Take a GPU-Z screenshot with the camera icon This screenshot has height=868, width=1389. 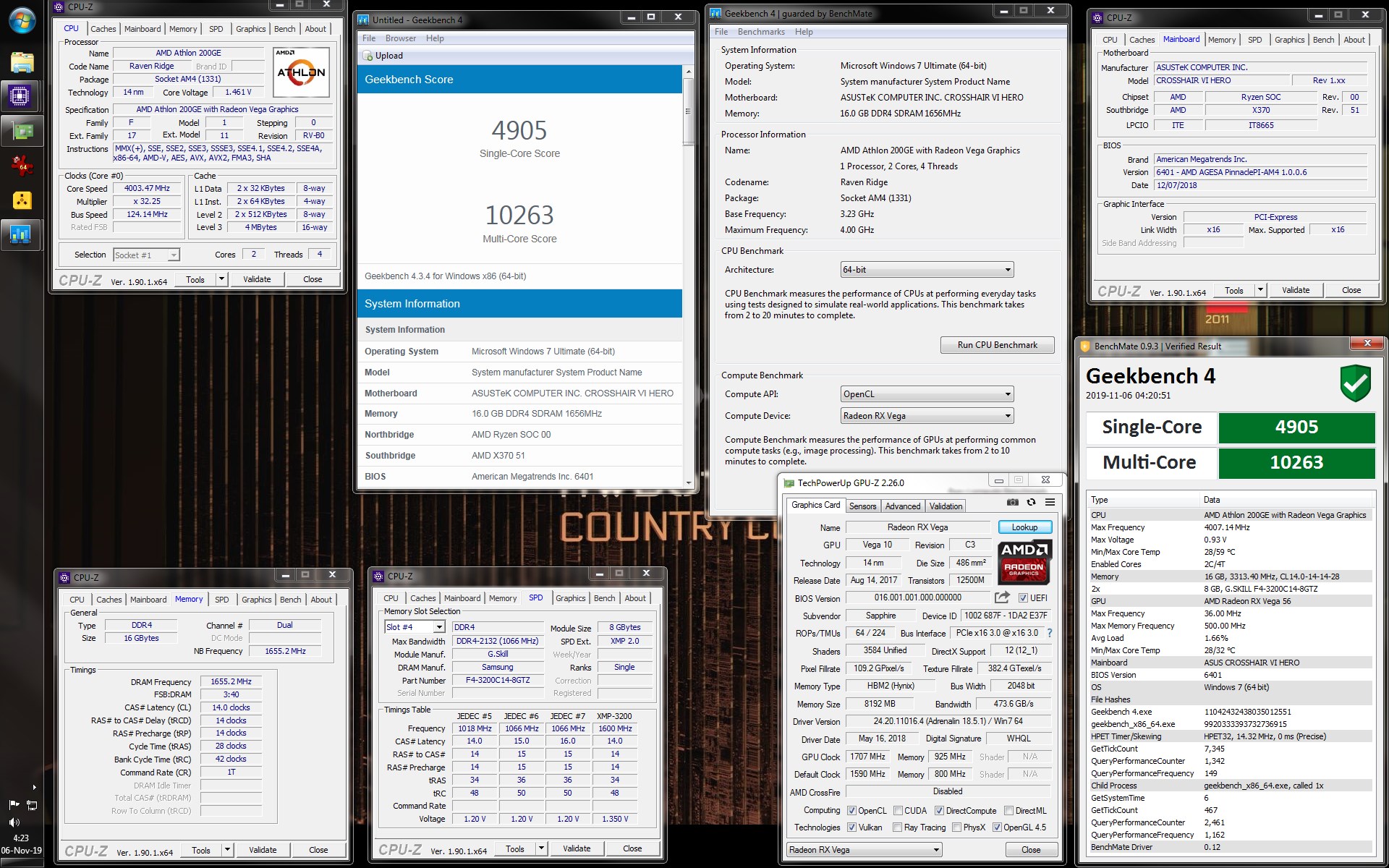pos(1012,502)
